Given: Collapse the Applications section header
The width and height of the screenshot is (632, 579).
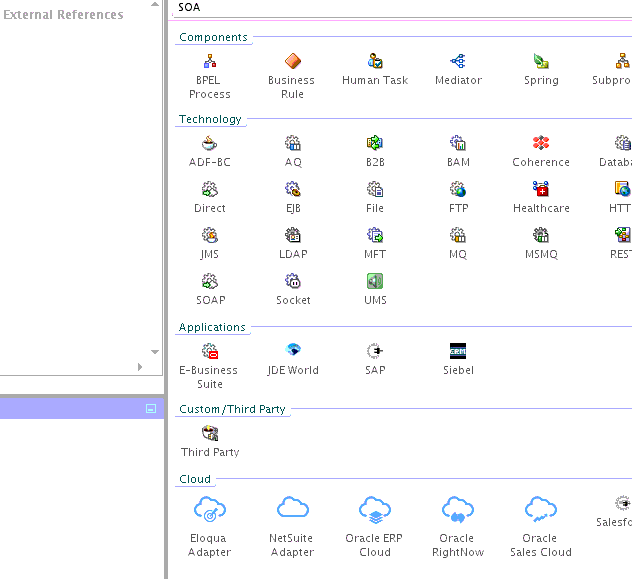Looking at the screenshot, I should pyautogui.click(x=212, y=327).
